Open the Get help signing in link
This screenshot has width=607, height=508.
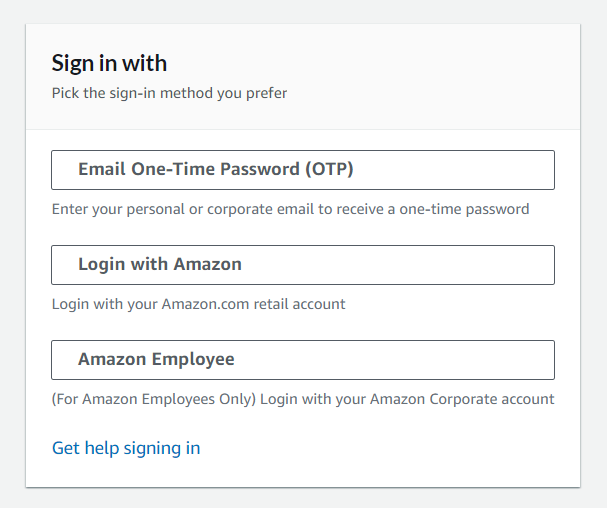(x=126, y=448)
